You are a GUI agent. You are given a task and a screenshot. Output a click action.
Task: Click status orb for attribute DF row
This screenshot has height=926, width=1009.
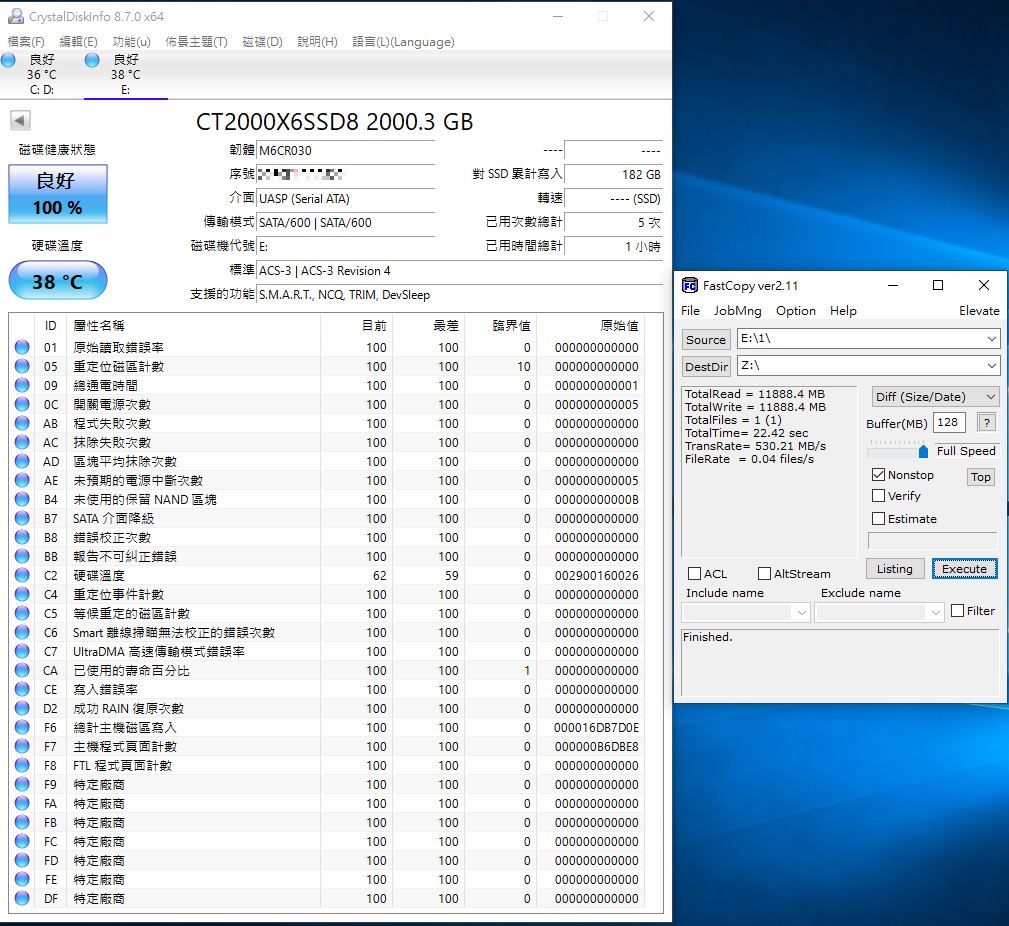[22, 898]
